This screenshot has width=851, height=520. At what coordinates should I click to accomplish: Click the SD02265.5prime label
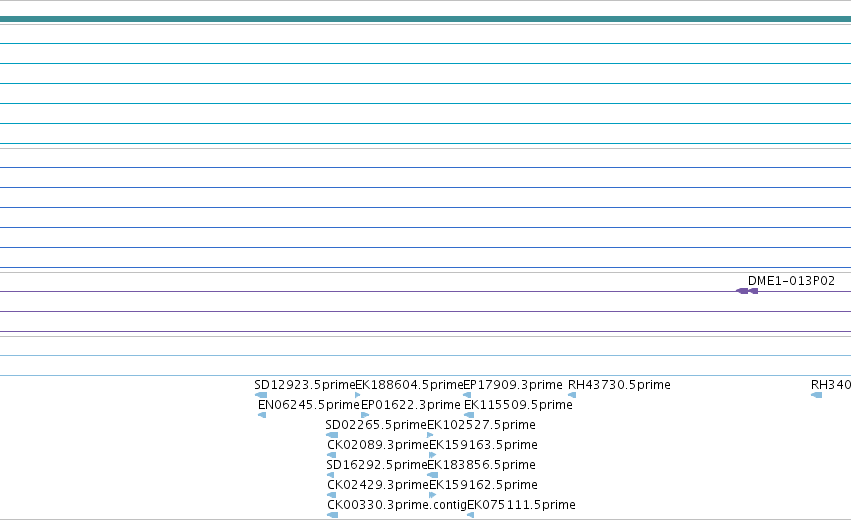376,425
